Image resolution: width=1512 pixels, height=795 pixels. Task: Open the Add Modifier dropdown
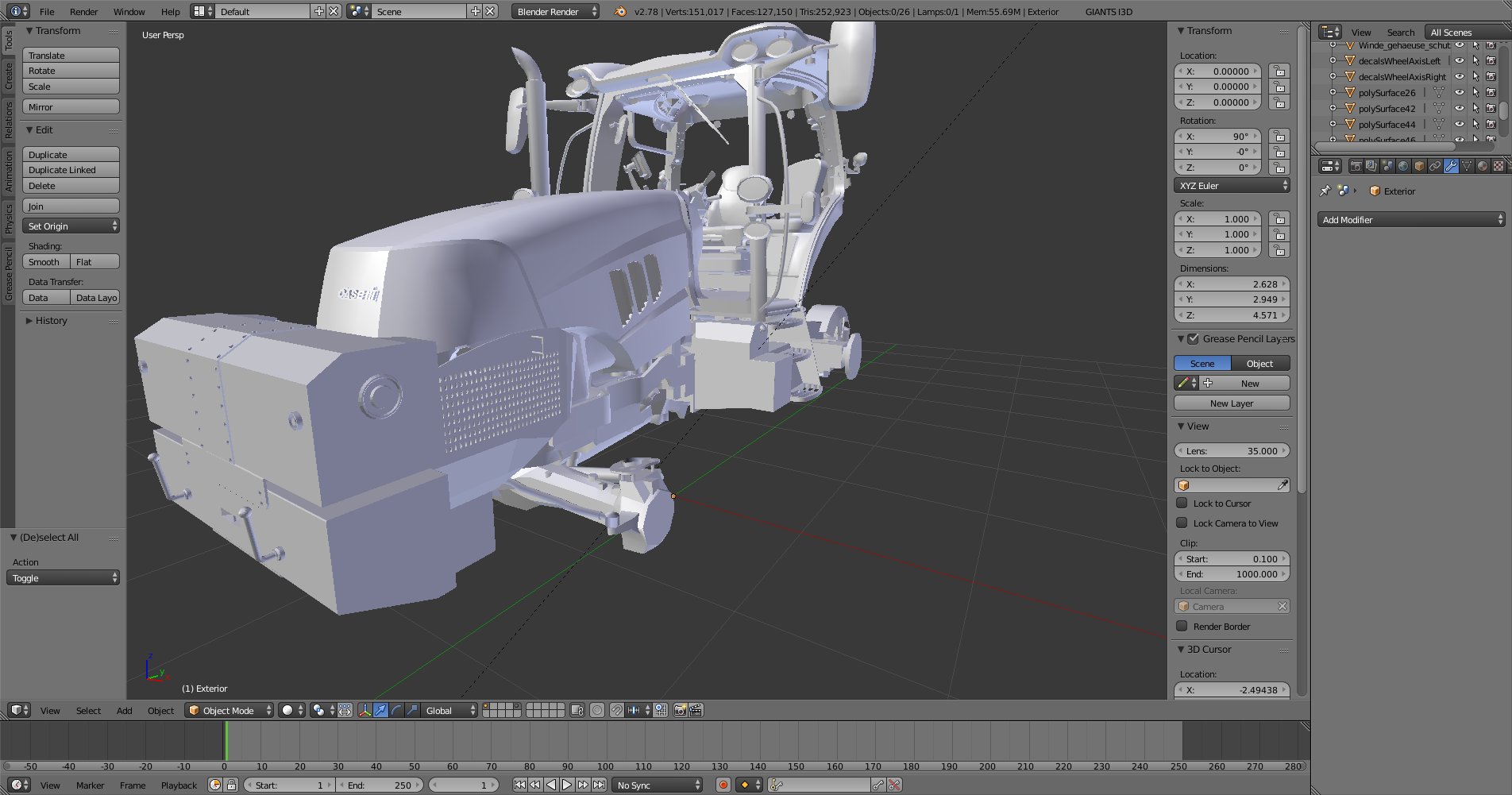(x=1411, y=220)
